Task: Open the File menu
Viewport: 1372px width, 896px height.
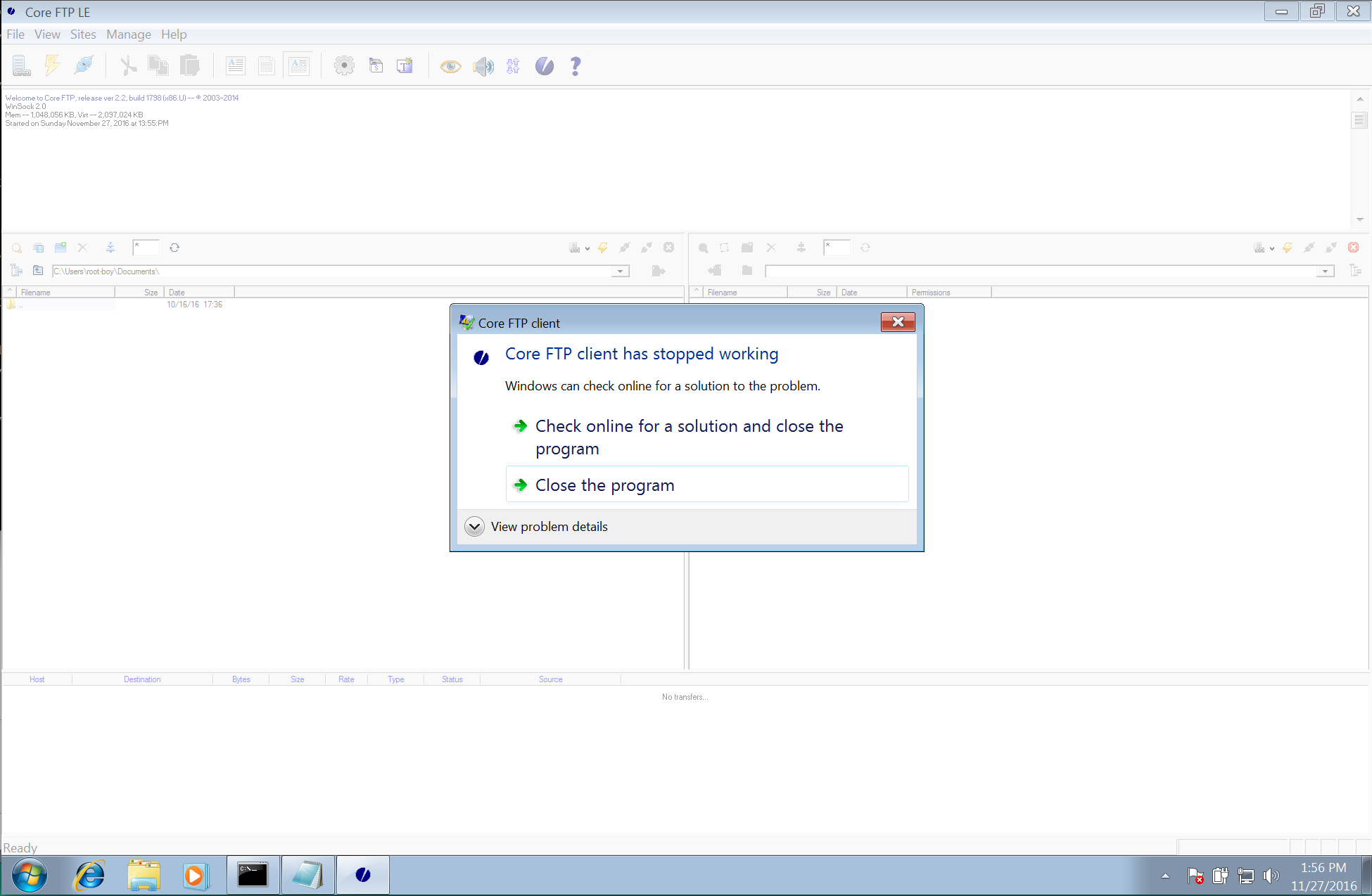Action: pyautogui.click(x=15, y=34)
